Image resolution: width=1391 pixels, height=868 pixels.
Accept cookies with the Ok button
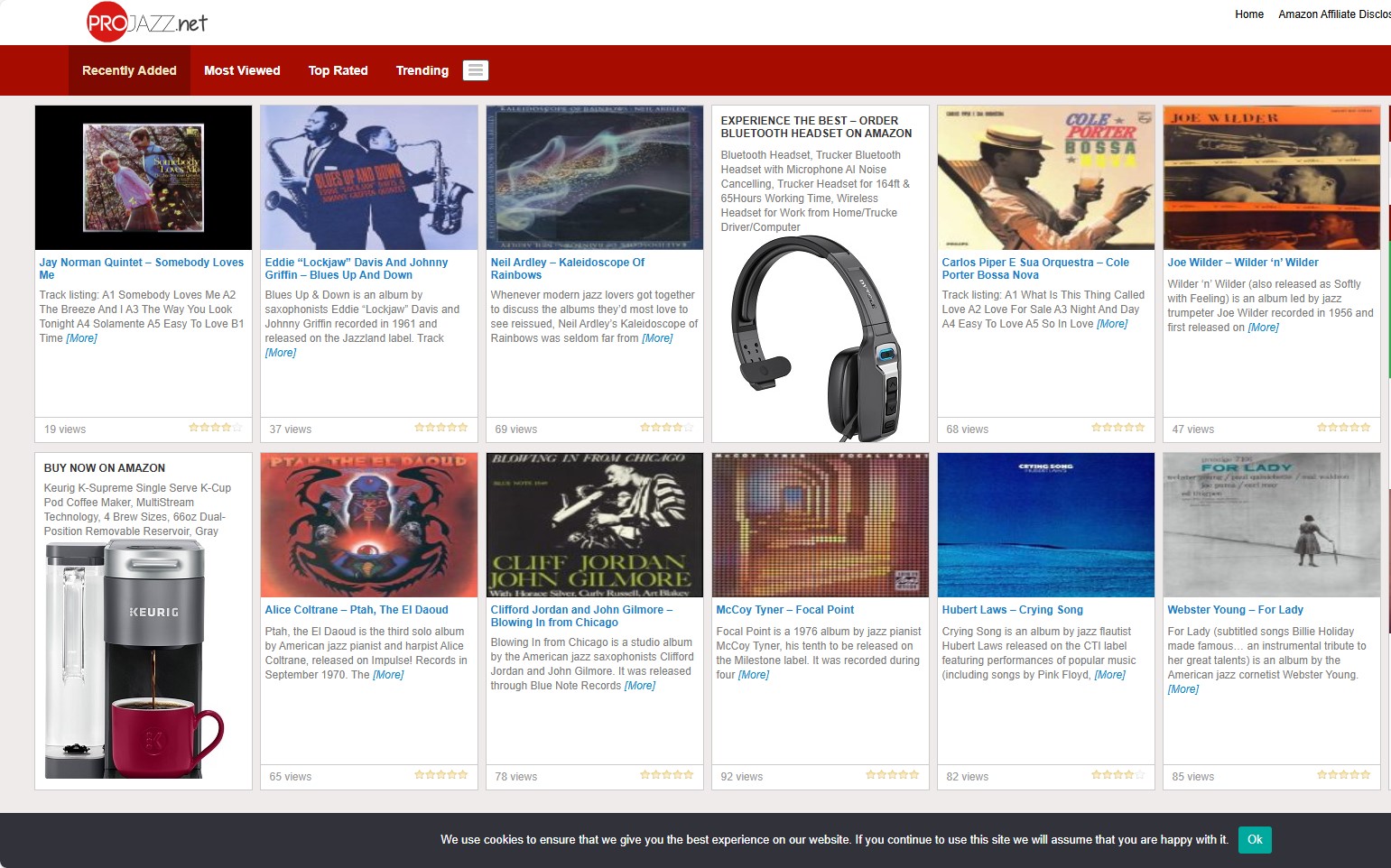[x=1255, y=840]
